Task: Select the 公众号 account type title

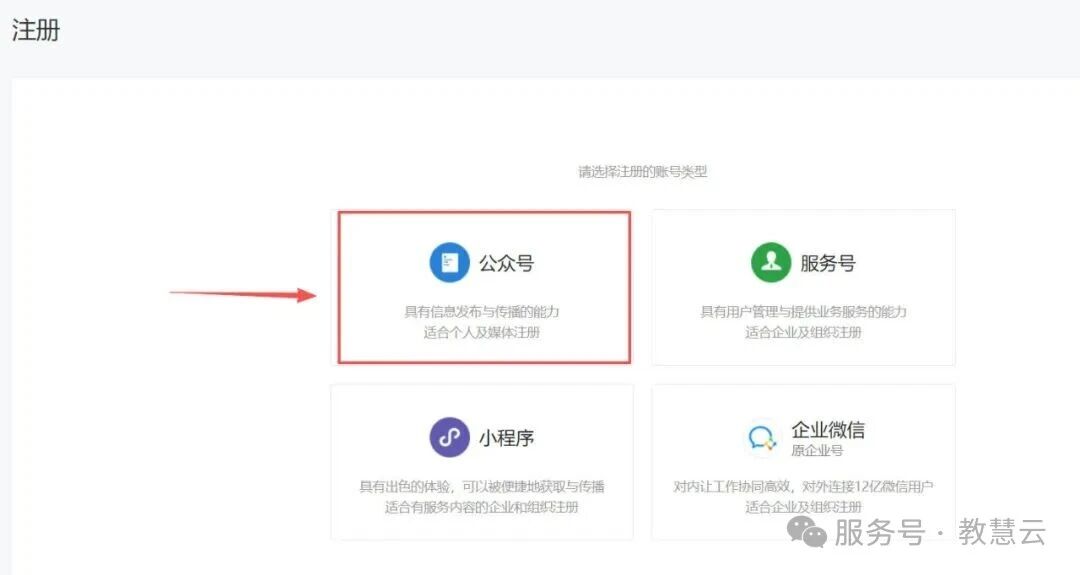Action: tap(506, 263)
